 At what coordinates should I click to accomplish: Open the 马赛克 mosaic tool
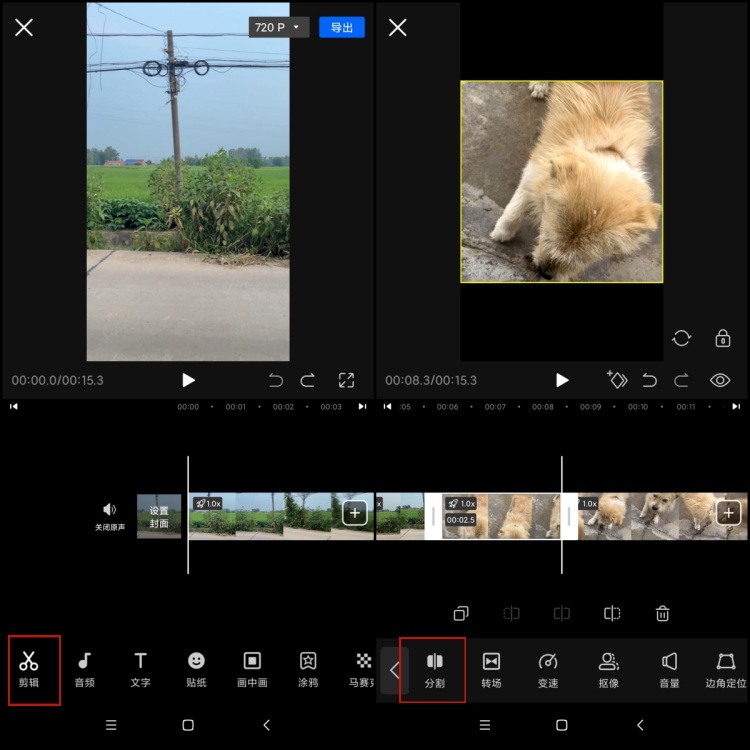click(362, 669)
